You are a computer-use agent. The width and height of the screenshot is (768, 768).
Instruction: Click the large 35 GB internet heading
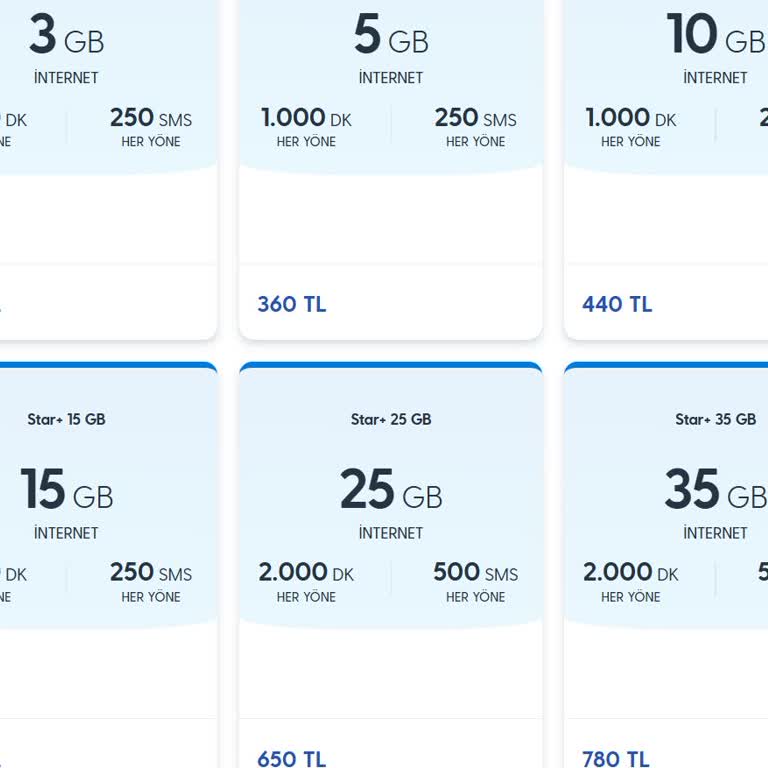click(715, 491)
